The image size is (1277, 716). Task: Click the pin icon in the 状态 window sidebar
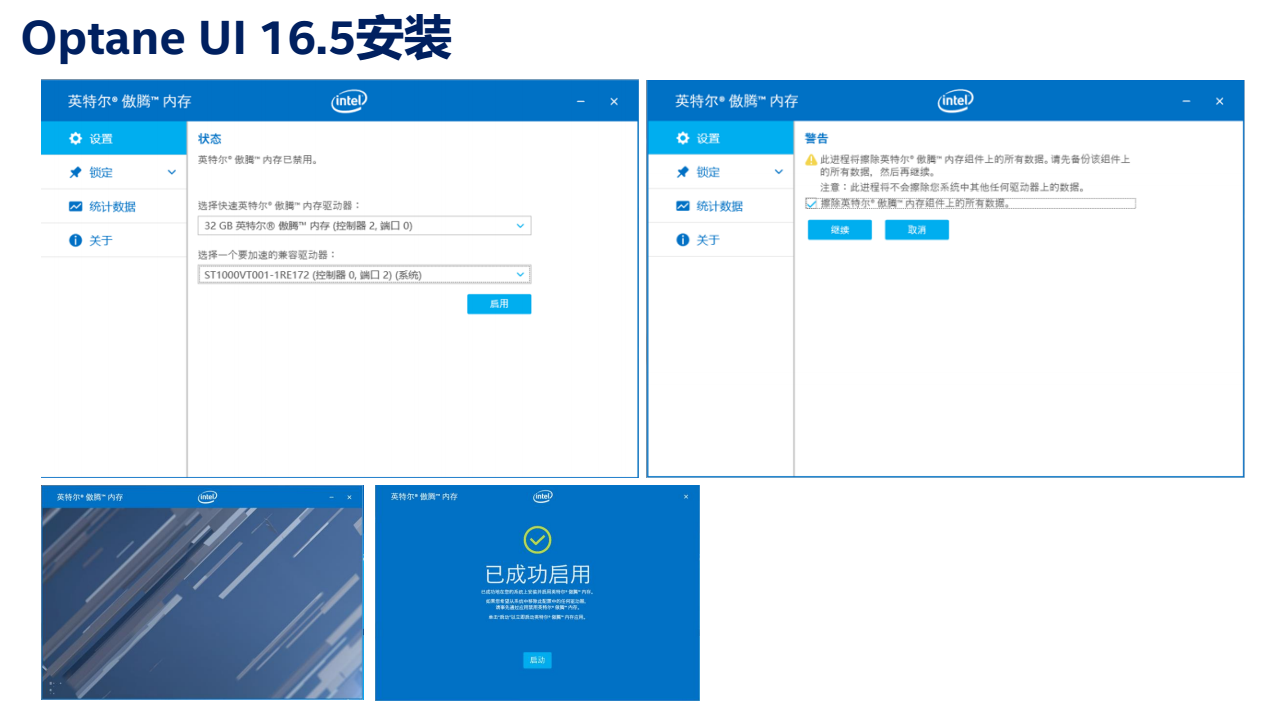click(x=75, y=172)
